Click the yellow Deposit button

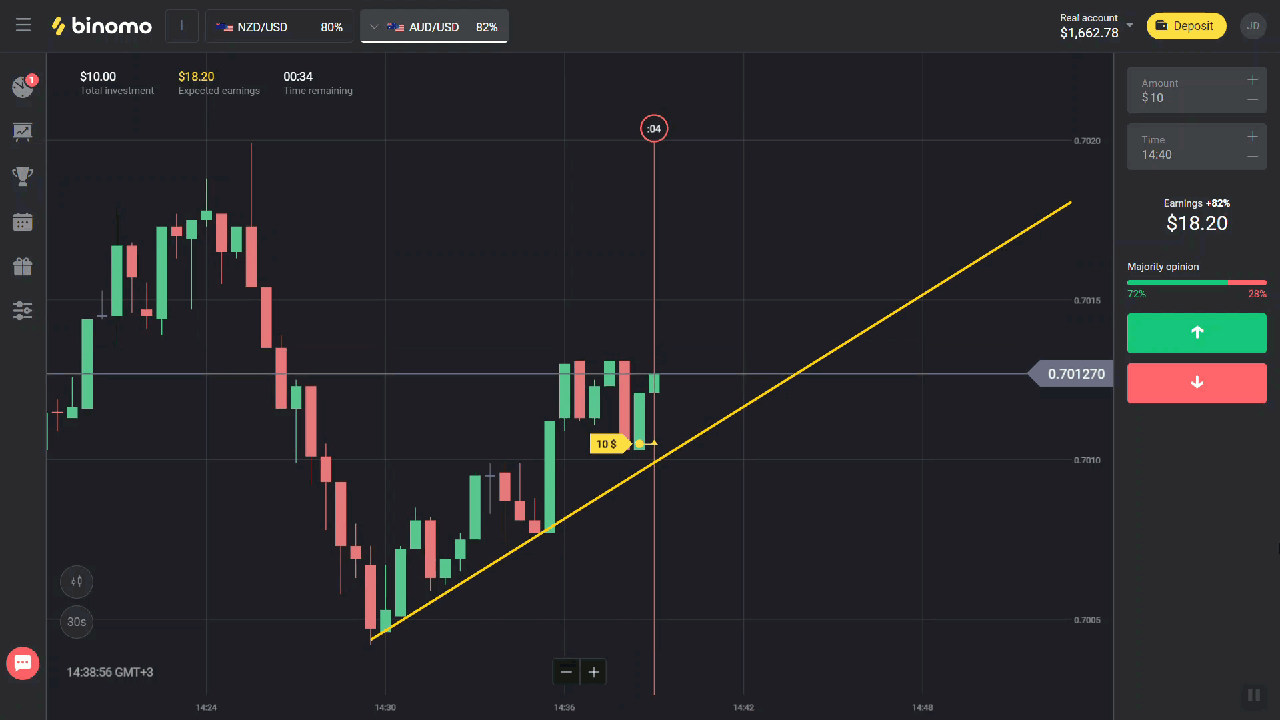(x=1186, y=26)
